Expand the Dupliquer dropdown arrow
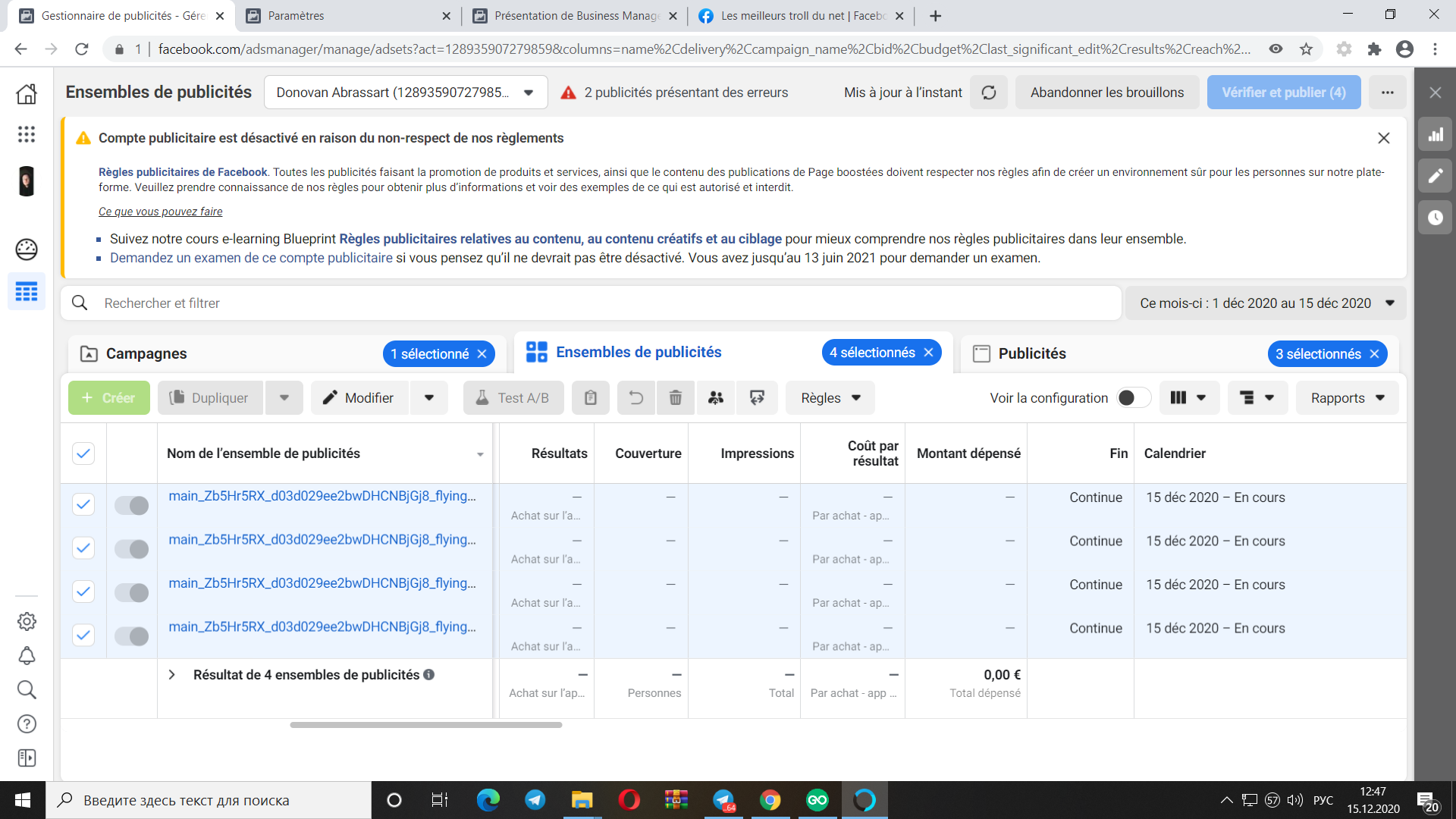This screenshot has width=1456, height=819. click(x=284, y=398)
